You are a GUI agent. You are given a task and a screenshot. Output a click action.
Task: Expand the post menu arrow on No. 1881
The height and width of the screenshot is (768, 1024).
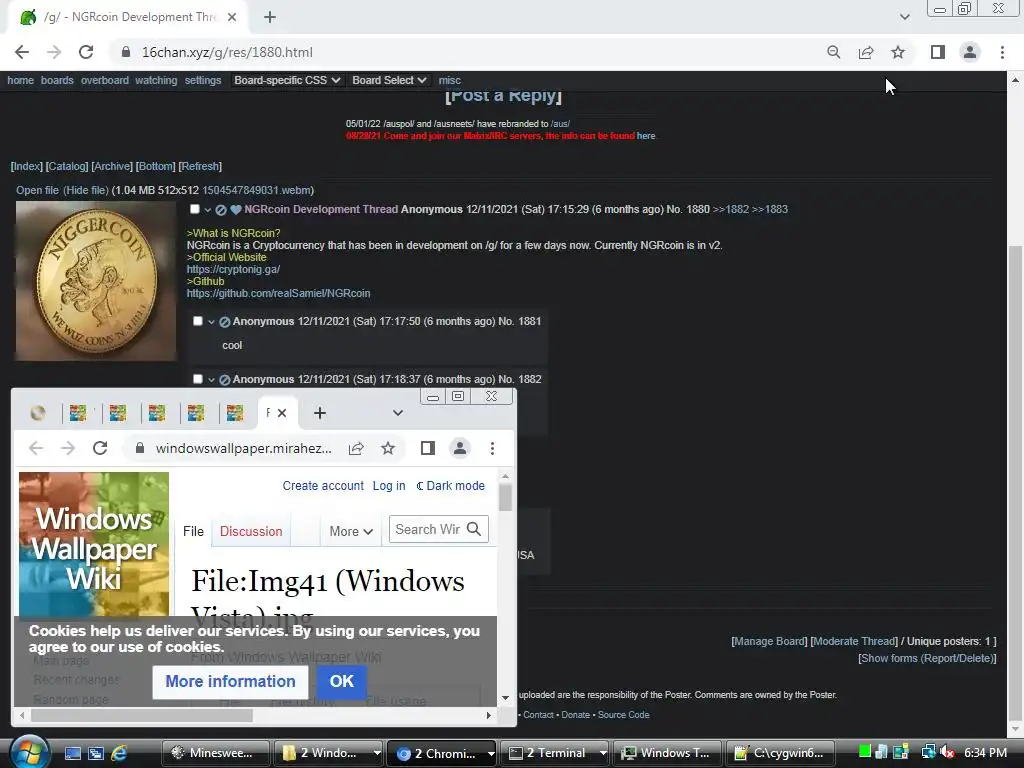(x=211, y=321)
